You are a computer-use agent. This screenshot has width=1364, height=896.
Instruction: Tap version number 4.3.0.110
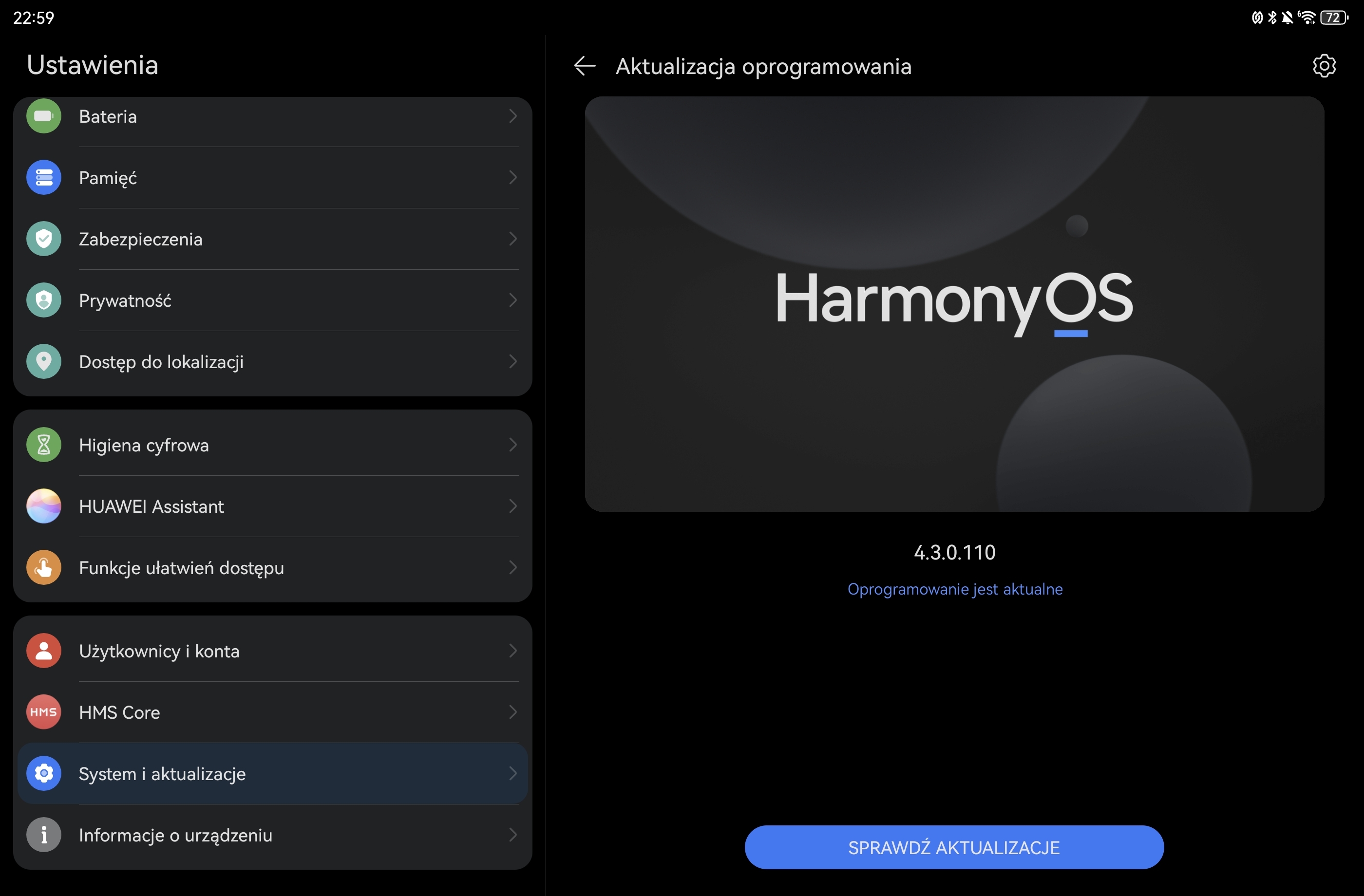point(955,552)
